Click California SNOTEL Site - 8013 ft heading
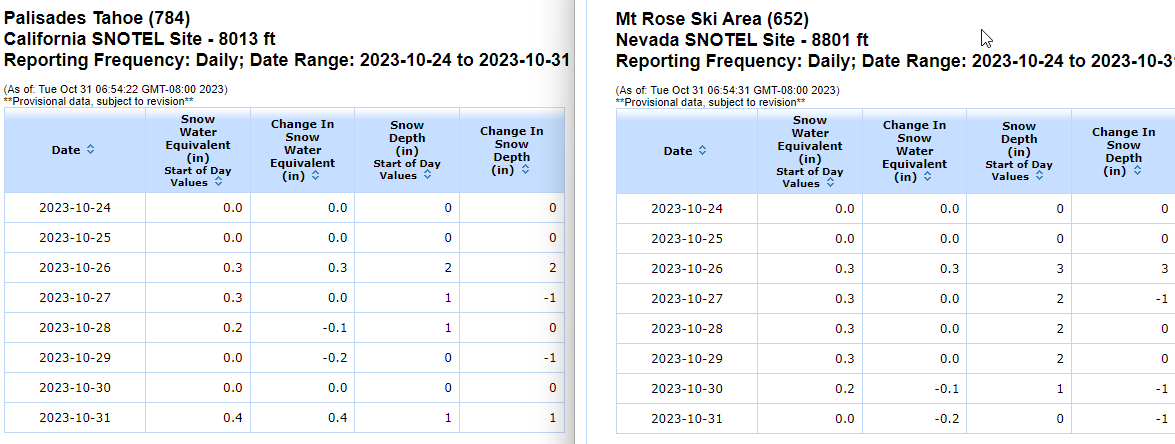Image resolution: width=1175 pixels, height=444 pixels. tap(141, 39)
